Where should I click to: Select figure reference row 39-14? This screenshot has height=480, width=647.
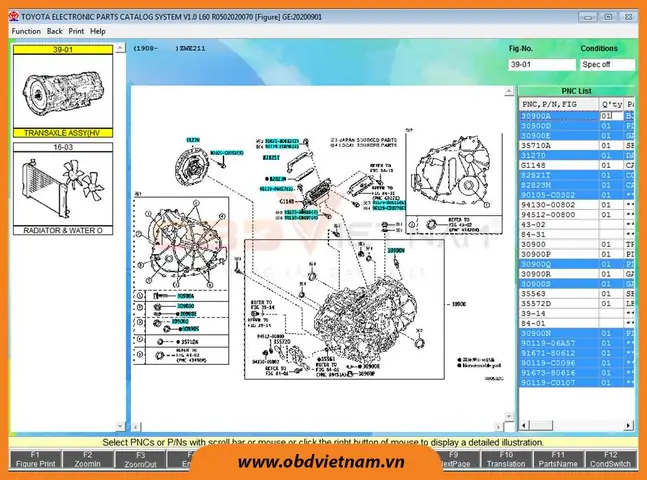click(x=577, y=314)
